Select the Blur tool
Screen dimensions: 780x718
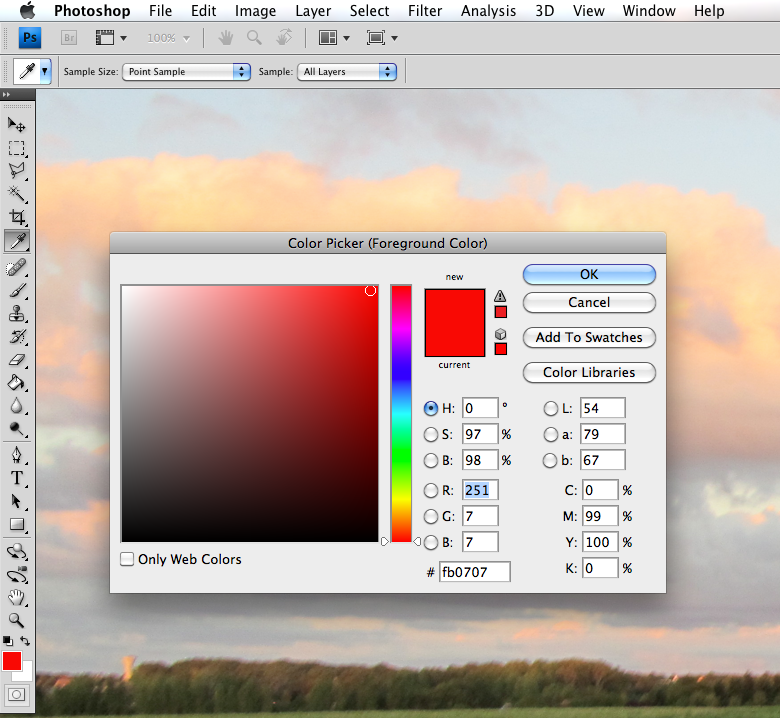coord(16,406)
